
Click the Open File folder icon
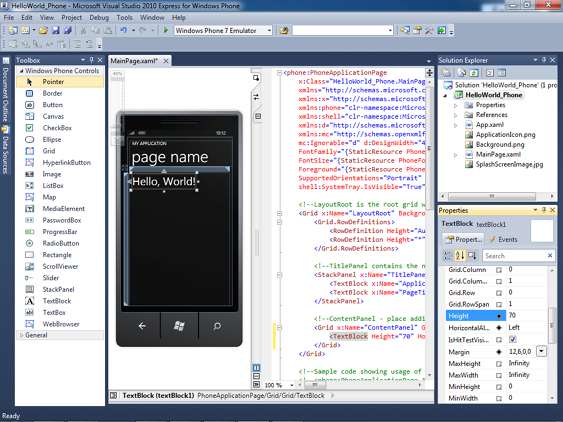pos(43,31)
